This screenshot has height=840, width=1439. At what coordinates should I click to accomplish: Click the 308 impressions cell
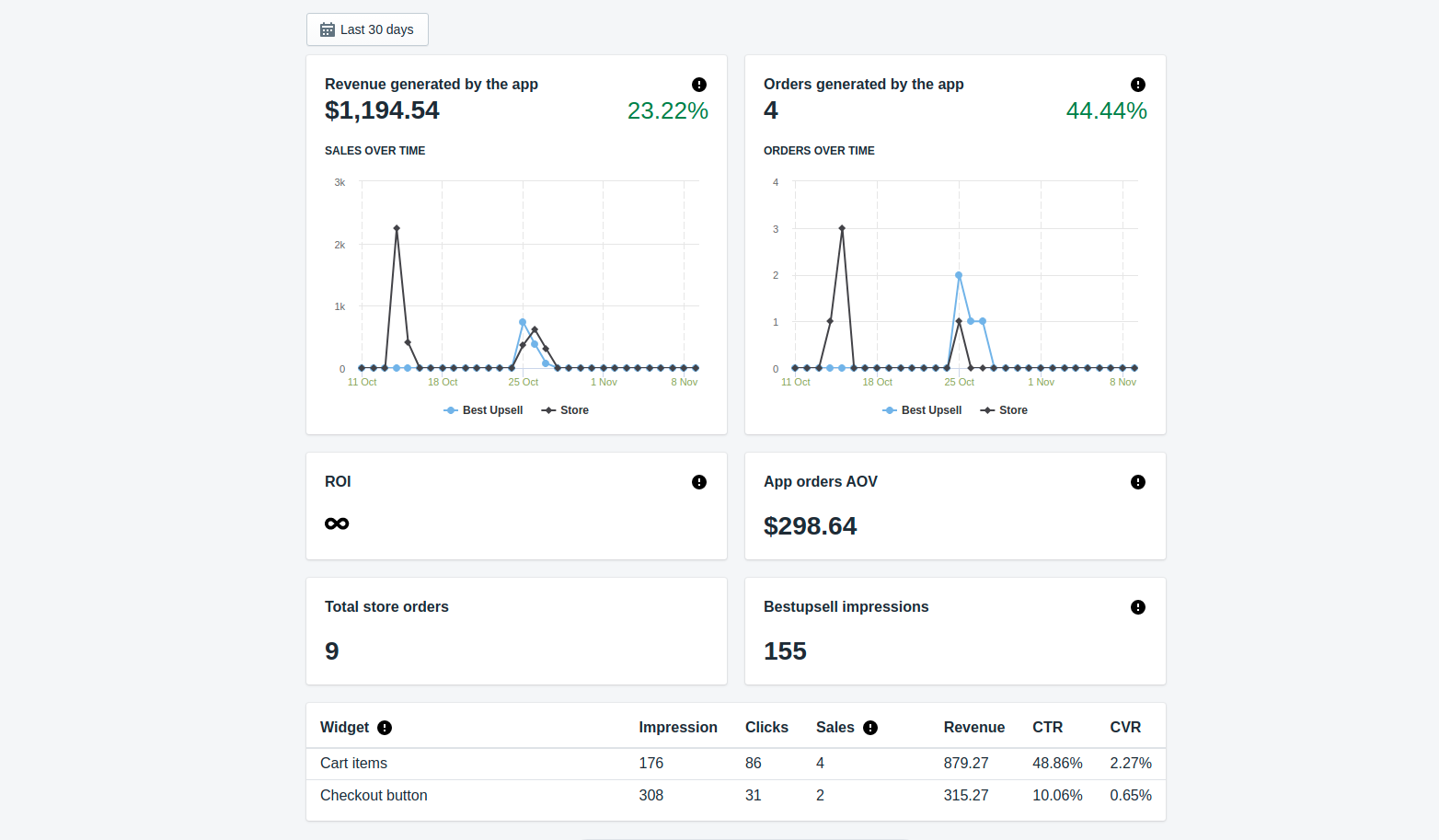point(651,796)
